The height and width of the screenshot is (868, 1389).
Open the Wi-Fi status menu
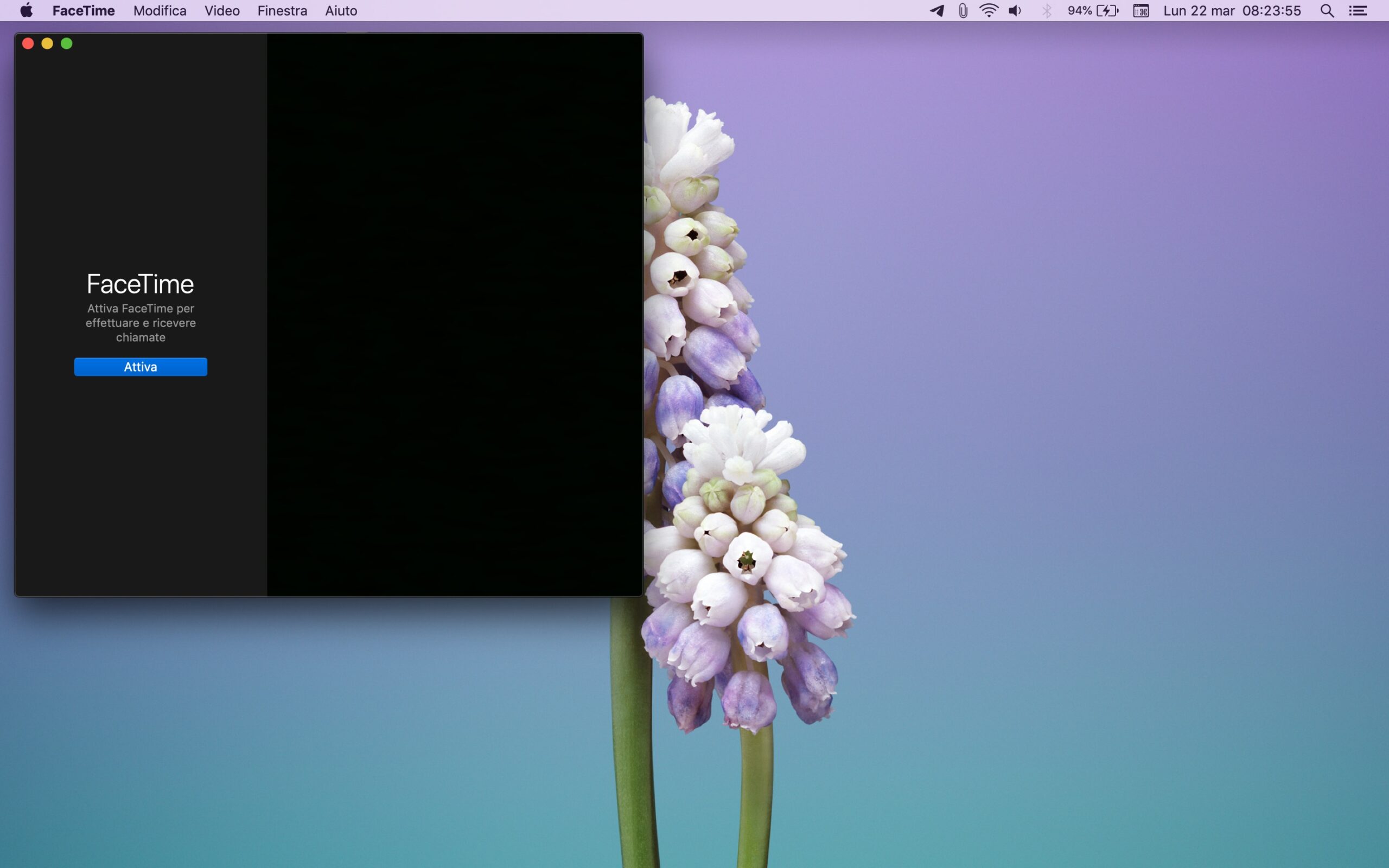[x=989, y=11]
